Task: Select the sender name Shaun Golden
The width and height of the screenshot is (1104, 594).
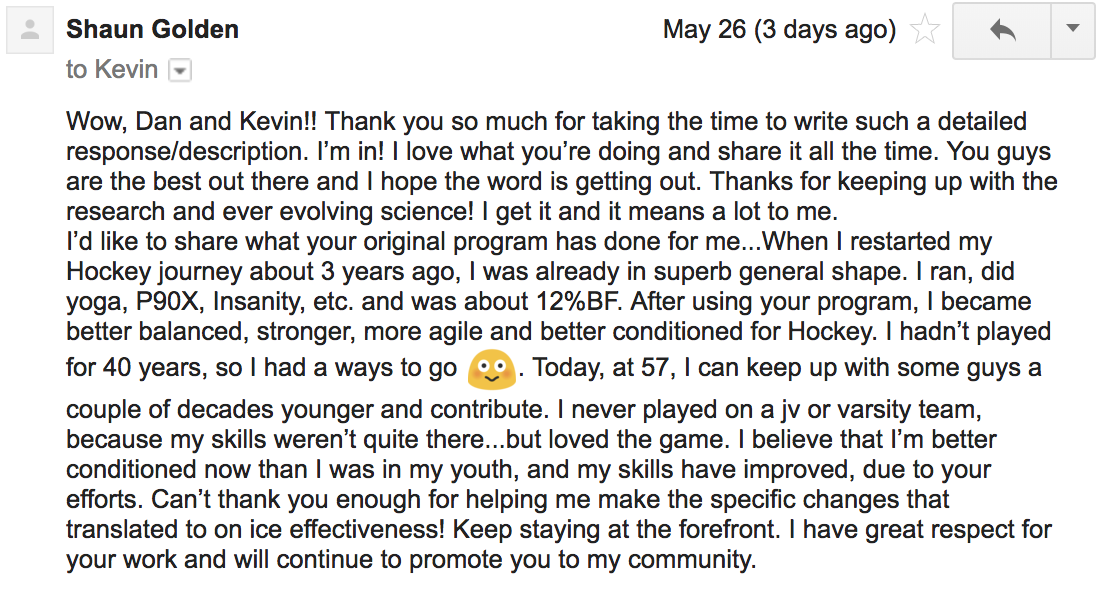Action: pos(152,30)
